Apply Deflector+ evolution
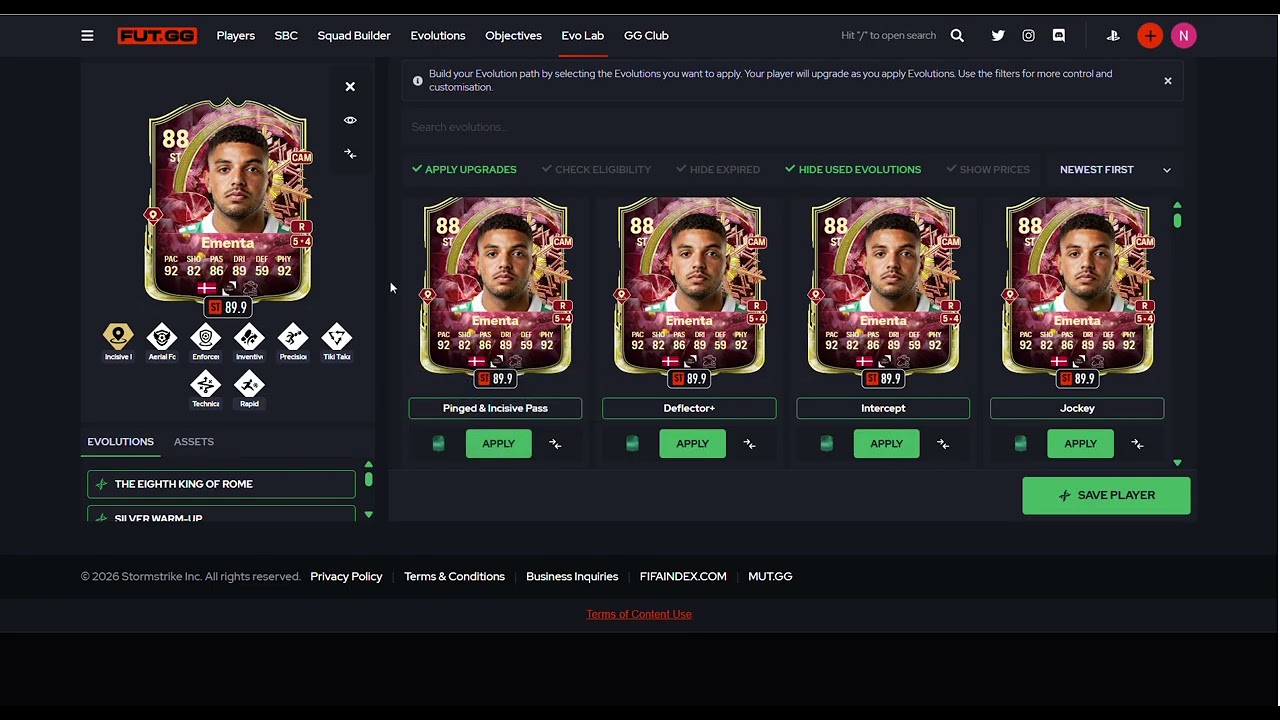The height and width of the screenshot is (720, 1280). [692, 444]
